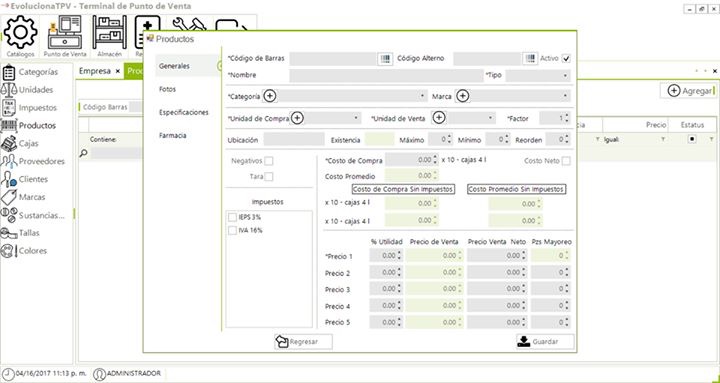The image size is (720, 383).
Task: Switch to the Especificaciones section
Action: pyautogui.click(x=184, y=113)
